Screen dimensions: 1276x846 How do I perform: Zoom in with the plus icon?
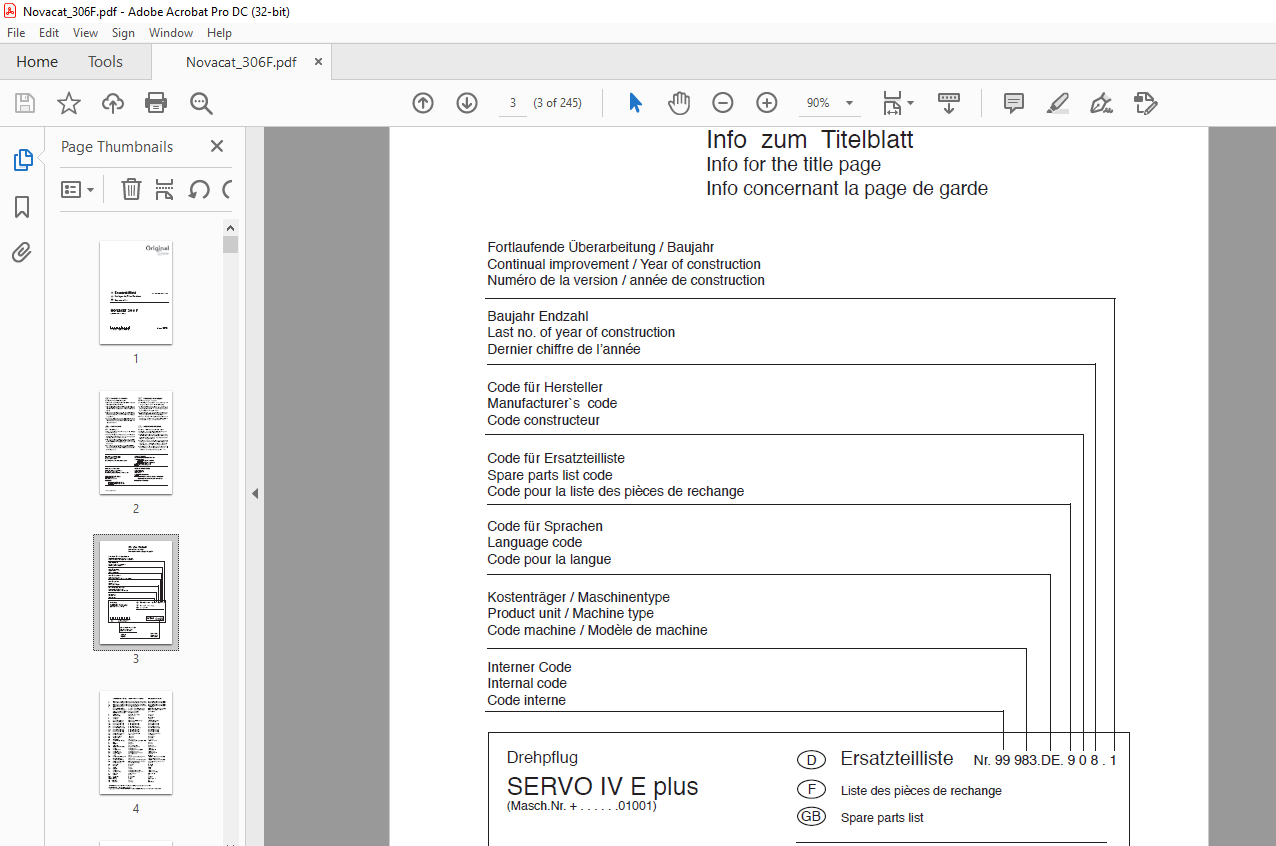[767, 103]
